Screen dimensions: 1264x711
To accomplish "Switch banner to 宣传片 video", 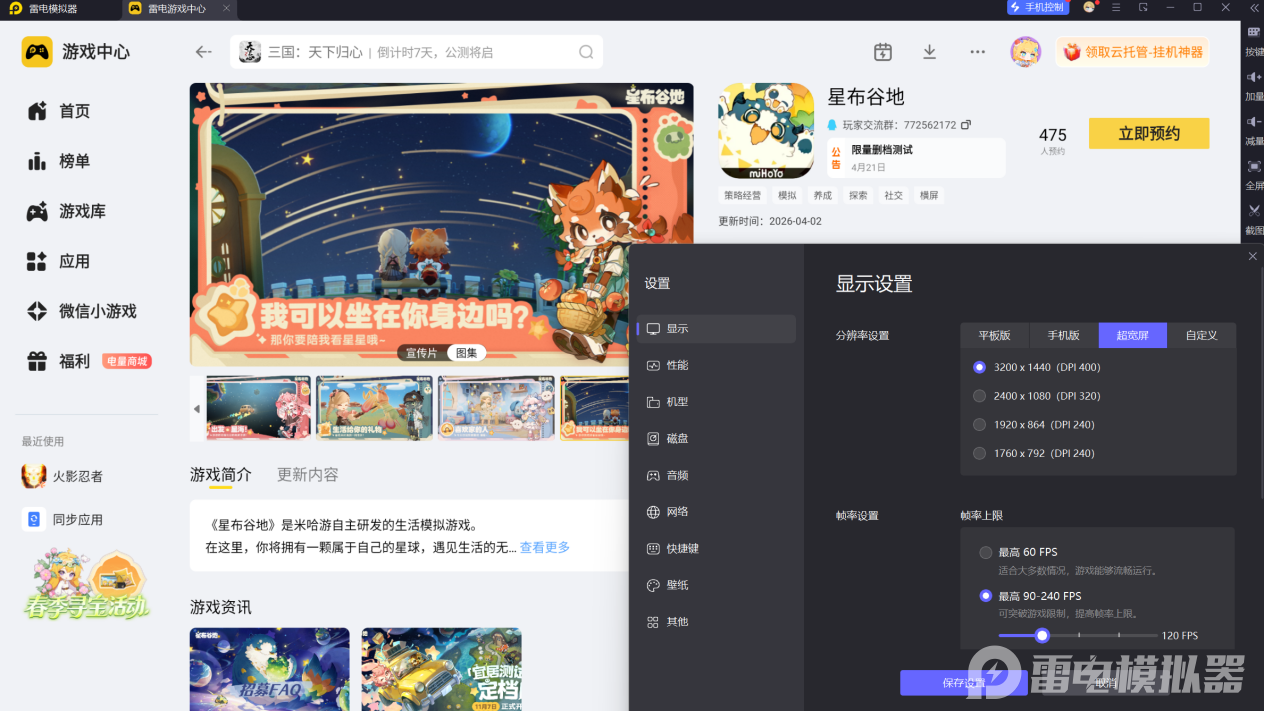I will (420, 353).
